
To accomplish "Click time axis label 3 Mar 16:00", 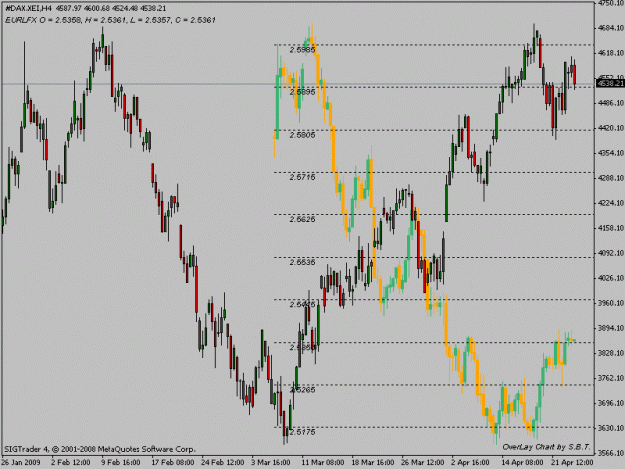I will click(x=271, y=462).
